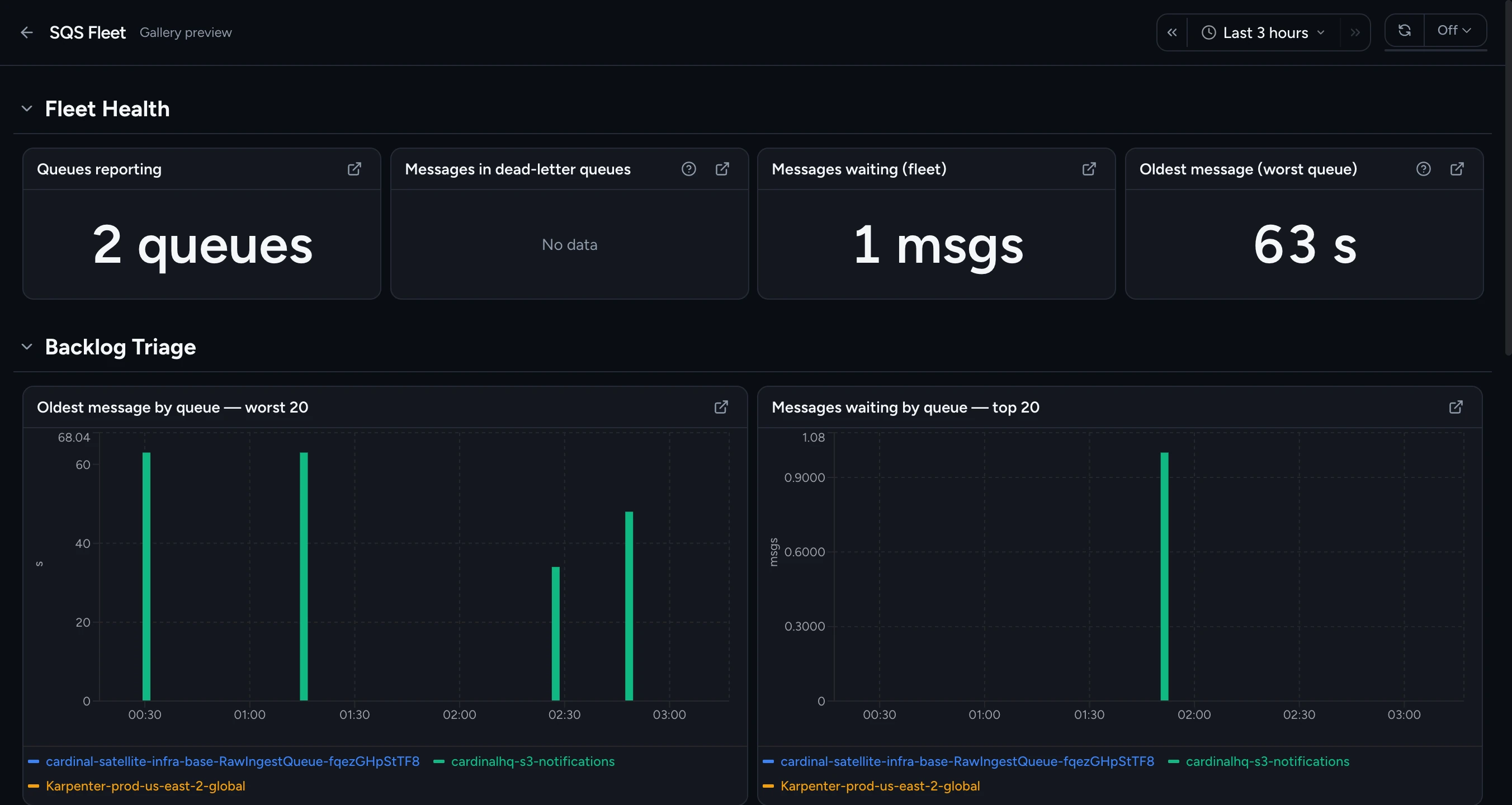Open the Last 3 hours time picker

(x=1263, y=32)
